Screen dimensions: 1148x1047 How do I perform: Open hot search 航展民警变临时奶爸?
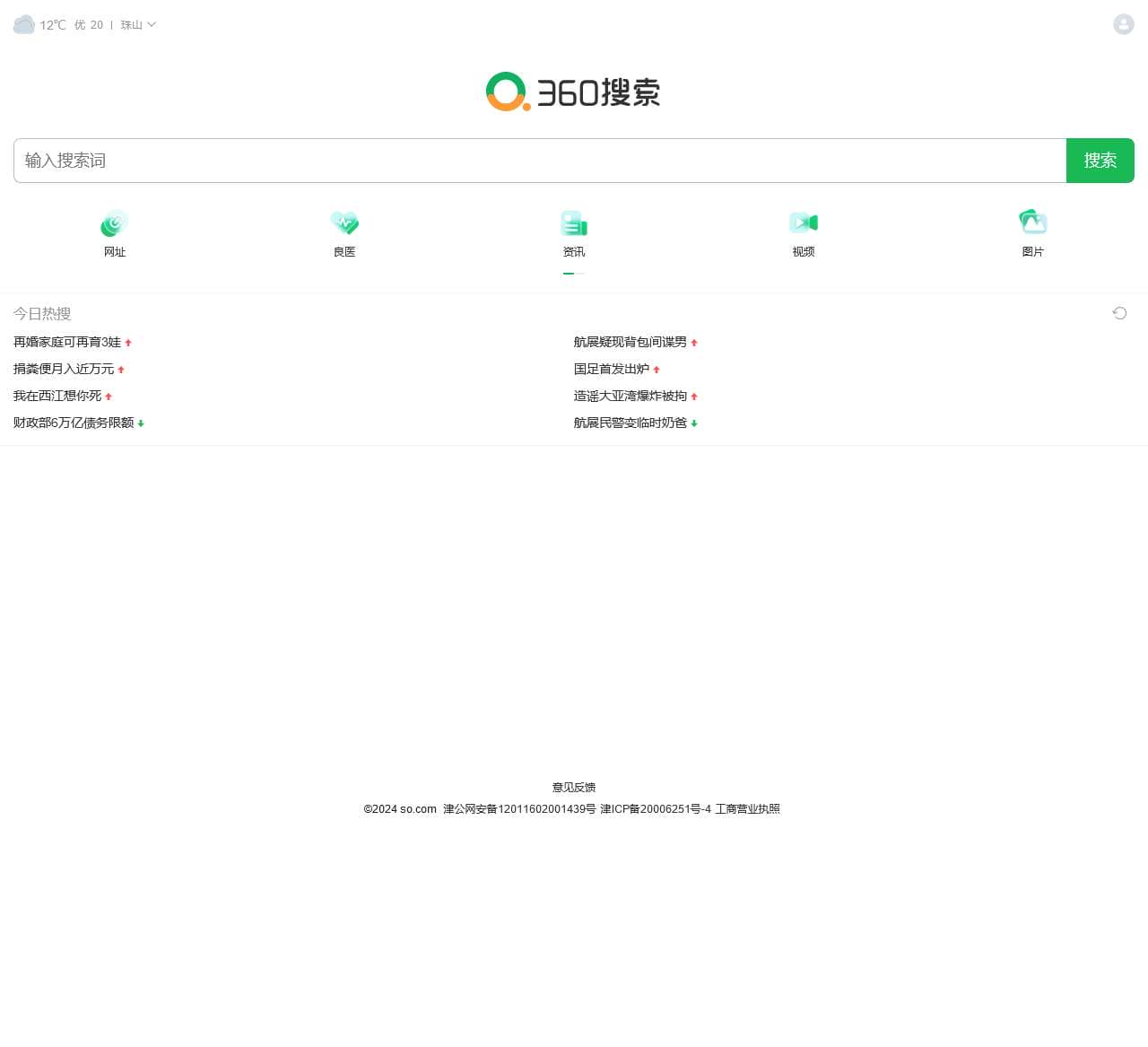pos(631,423)
